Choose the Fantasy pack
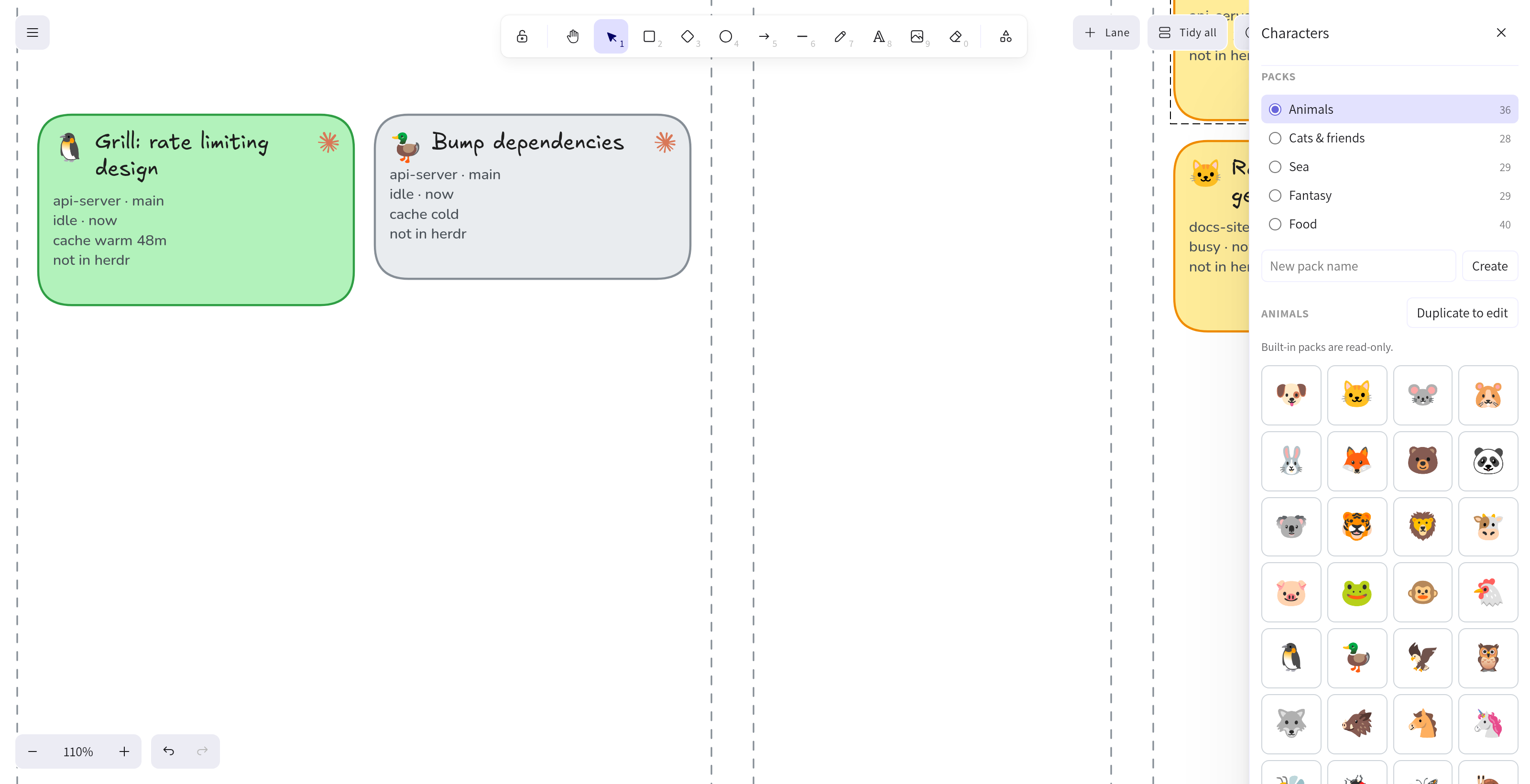This screenshot has height=784, width=1530. pyautogui.click(x=1390, y=196)
